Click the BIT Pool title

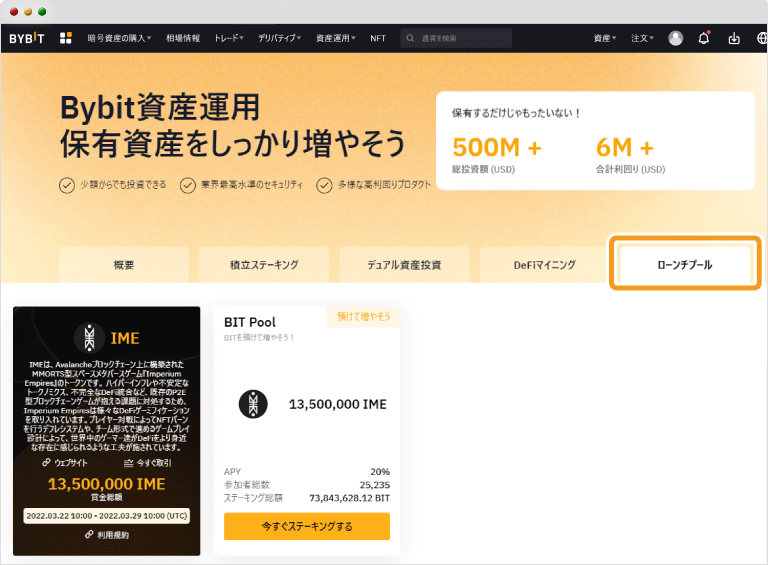[x=250, y=322]
